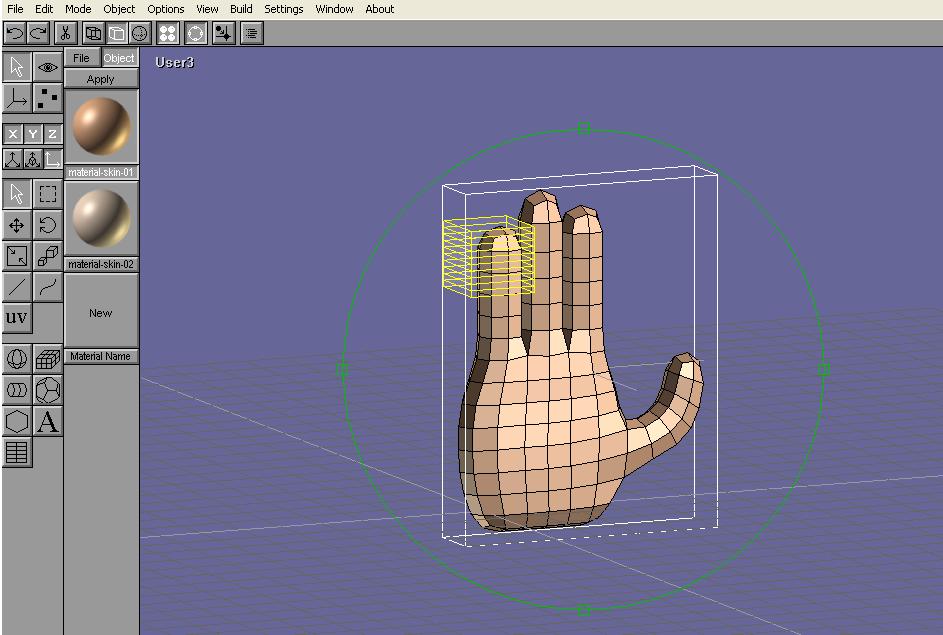
Task: Toggle the Y axis lock
Action: click(33, 133)
